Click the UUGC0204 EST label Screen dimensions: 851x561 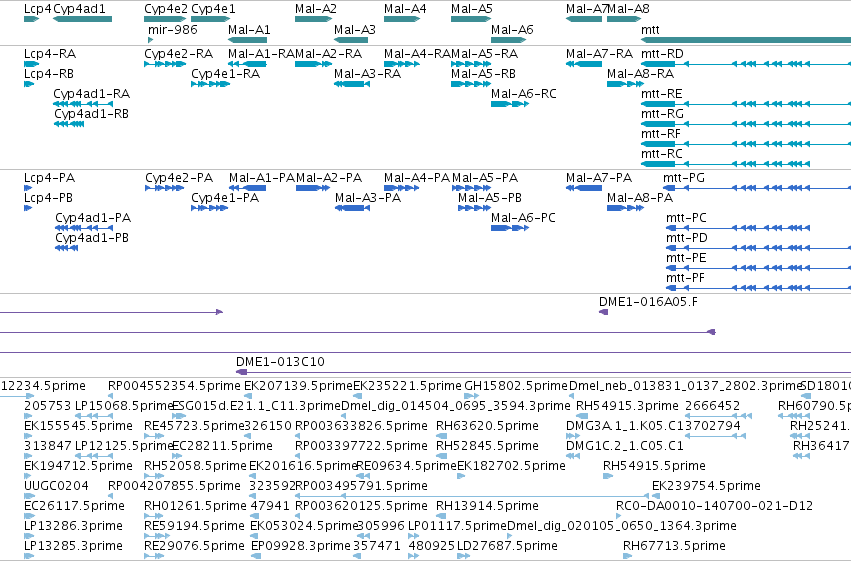[x=56, y=486]
